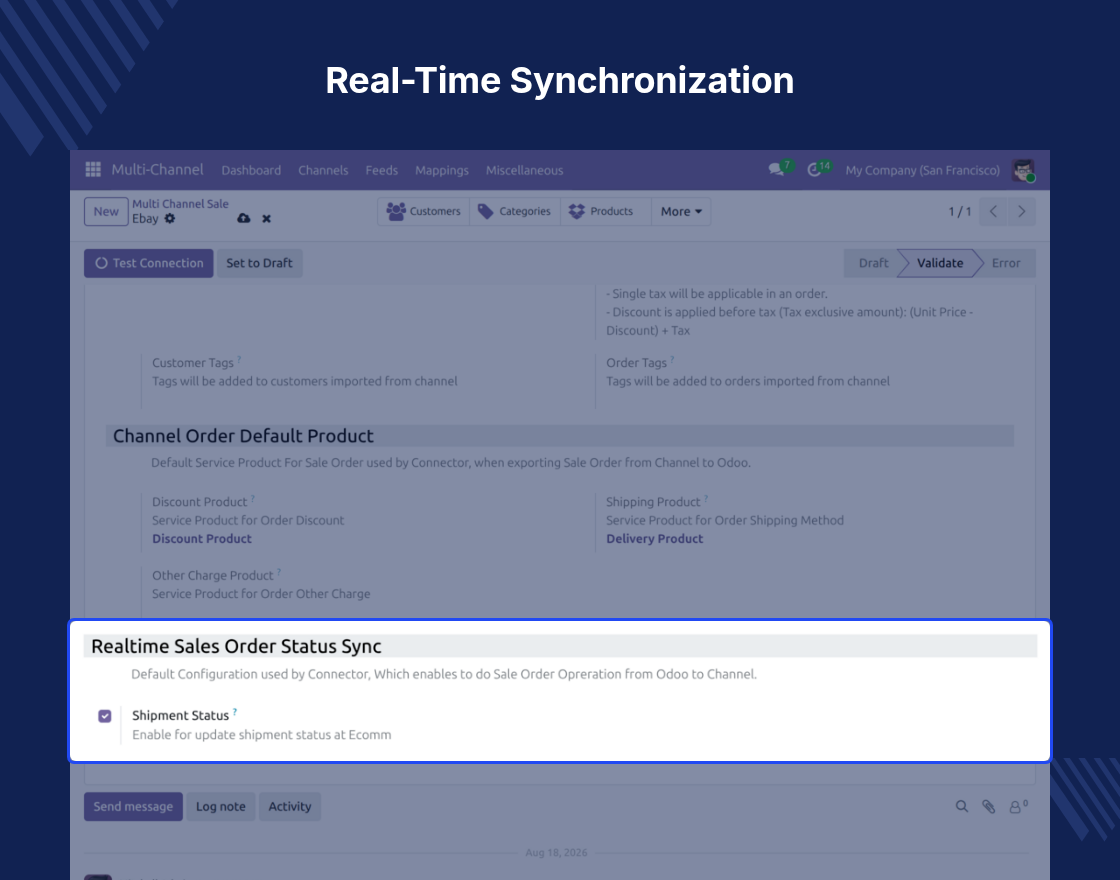Click the gear icon next to Ebay
The image size is (1120, 880).
pos(170,219)
